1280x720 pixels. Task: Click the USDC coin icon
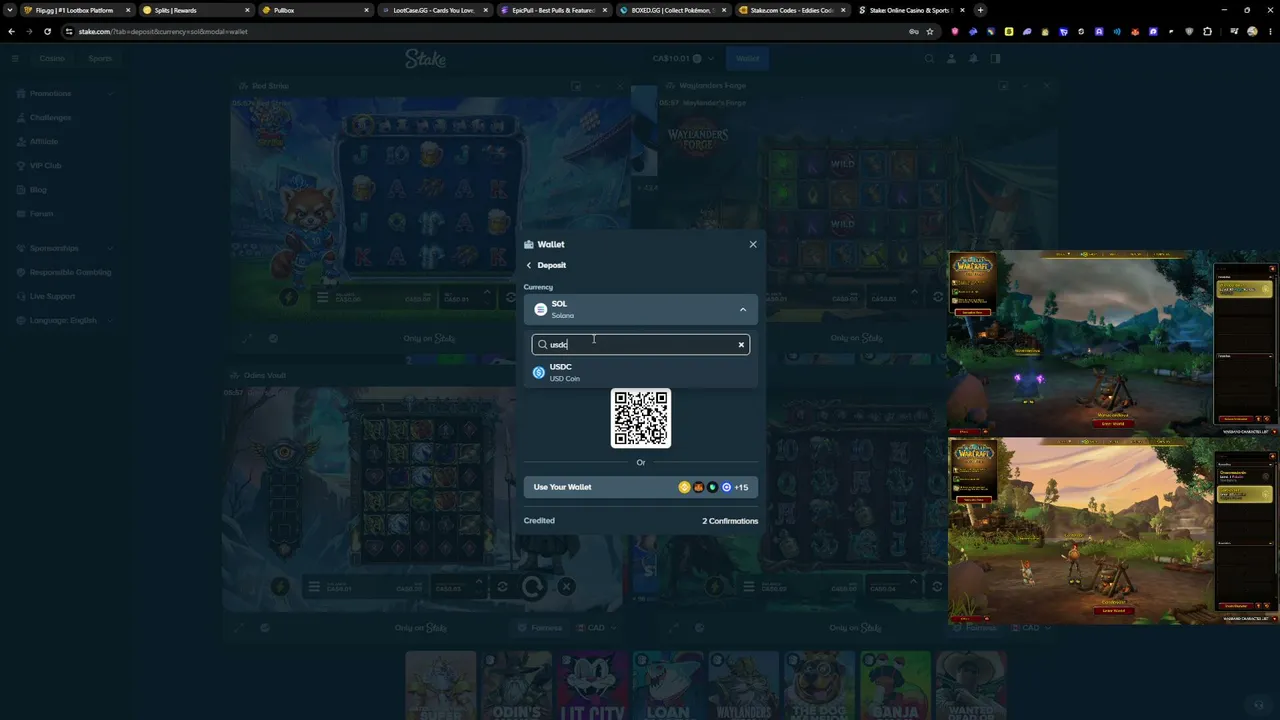click(539, 372)
